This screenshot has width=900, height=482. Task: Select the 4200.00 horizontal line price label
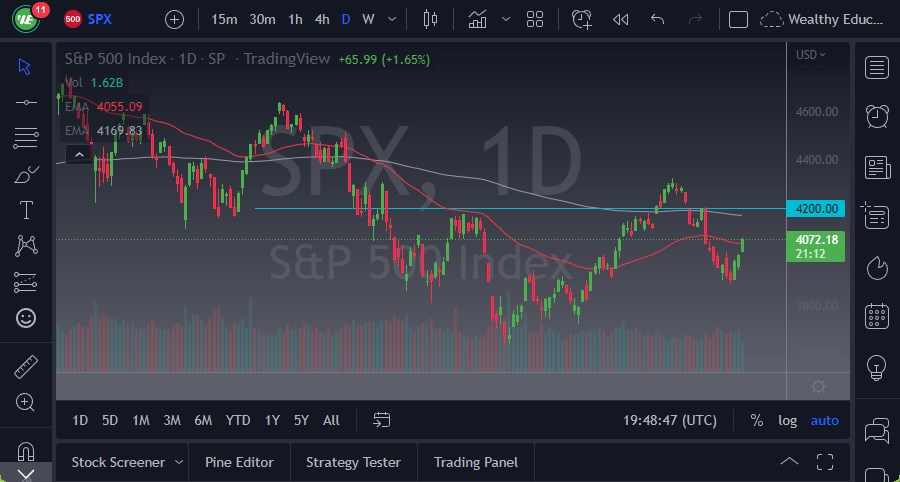point(815,208)
